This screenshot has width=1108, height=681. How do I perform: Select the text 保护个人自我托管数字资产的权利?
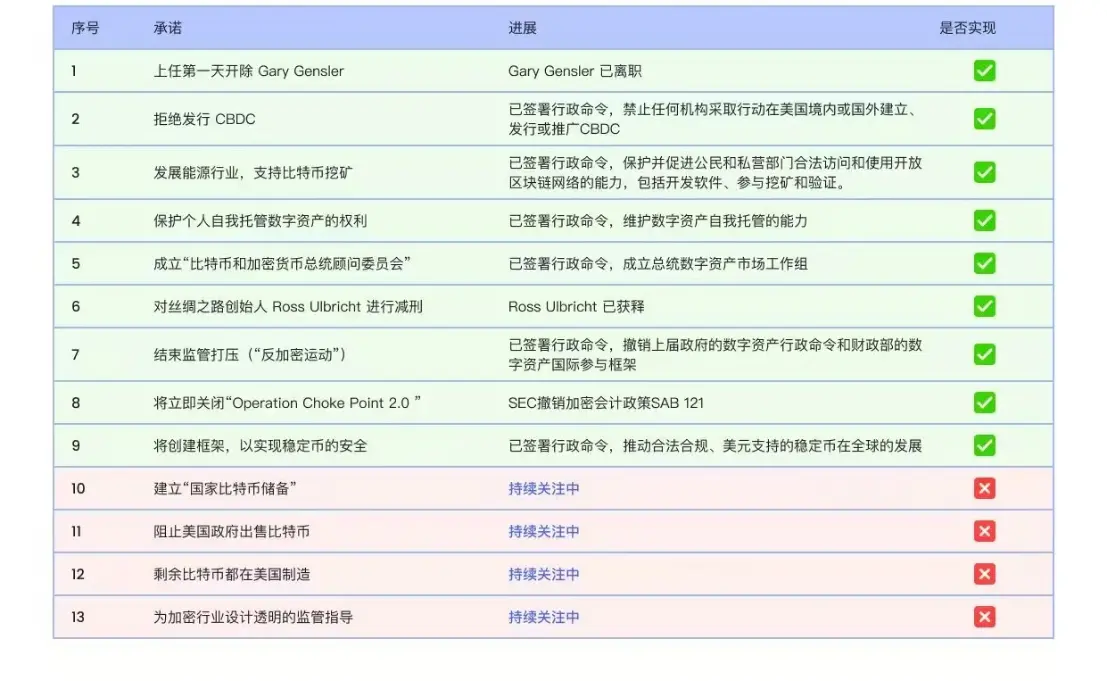[260, 221]
